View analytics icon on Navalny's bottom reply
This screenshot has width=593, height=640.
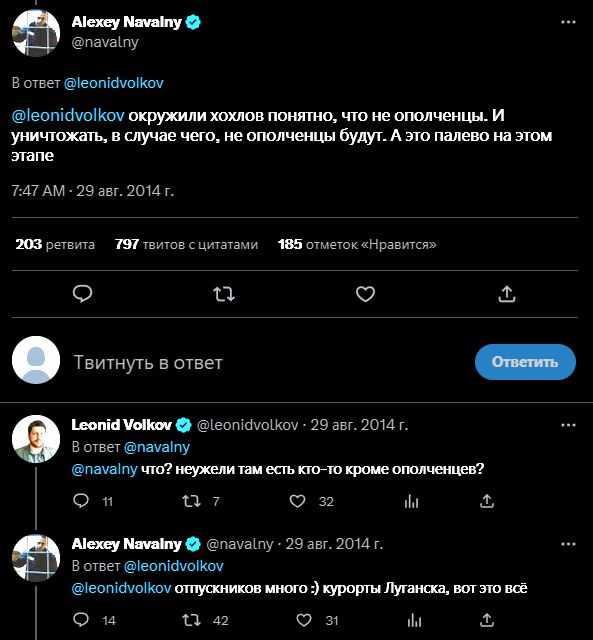pyautogui.click(x=414, y=620)
